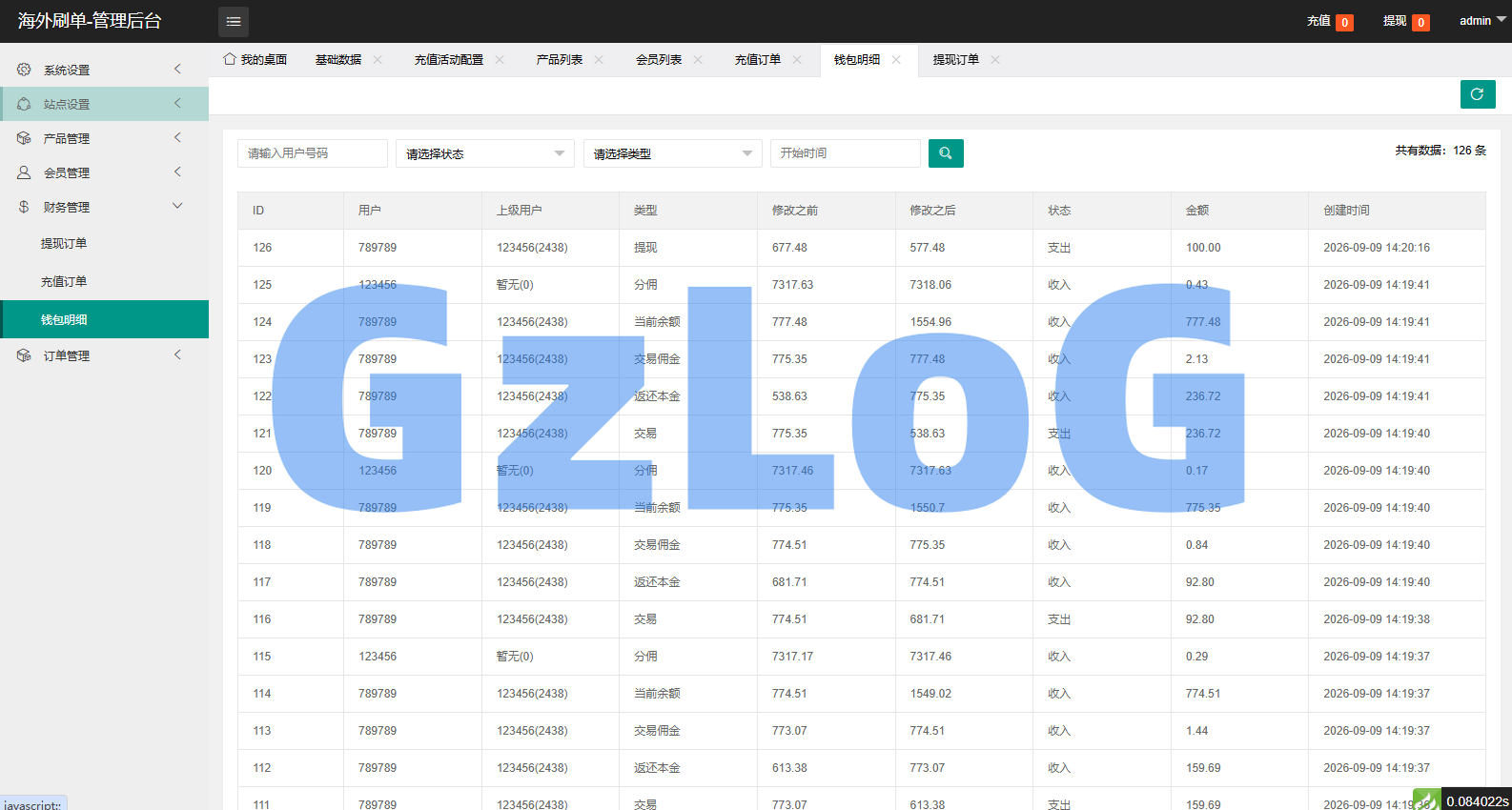Image resolution: width=1512 pixels, height=810 pixels.
Task: Close the 基础数据 tab
Action: click(x=378, y=59)
